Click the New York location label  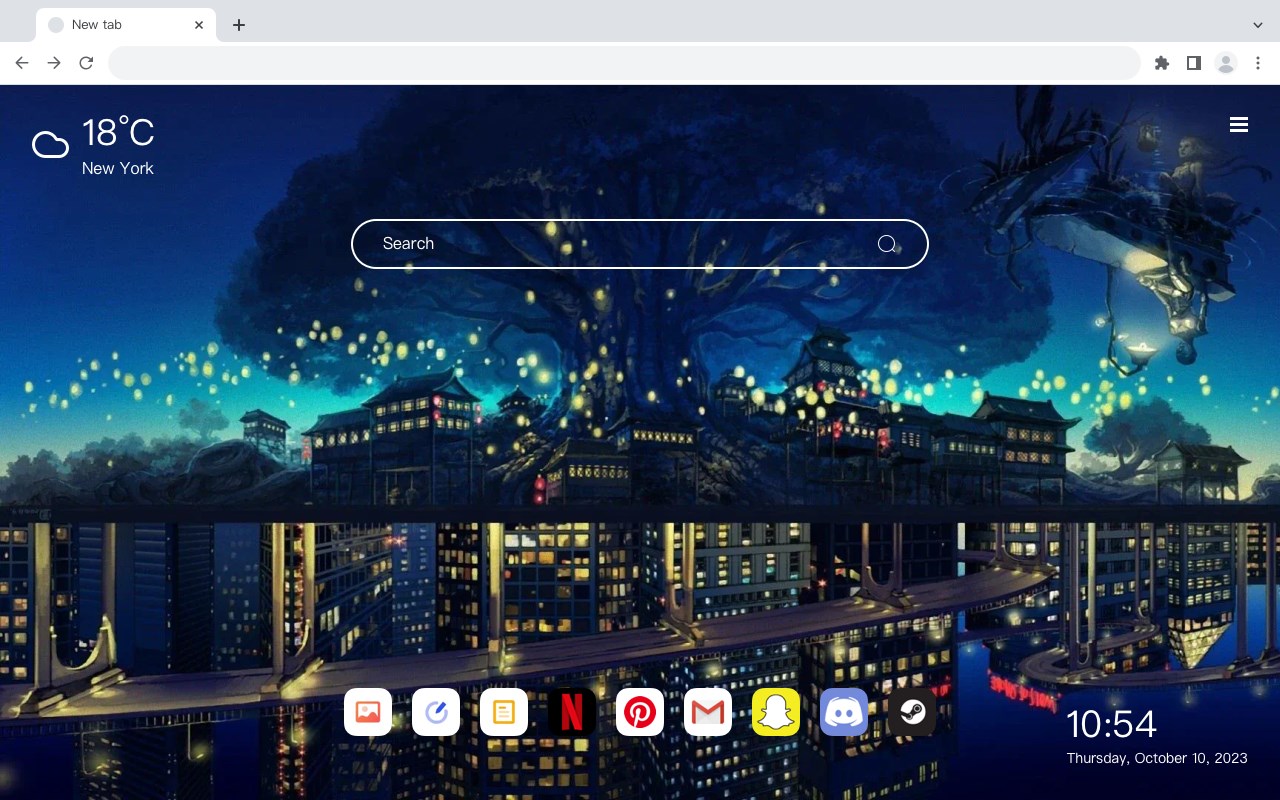pos(118,169)
